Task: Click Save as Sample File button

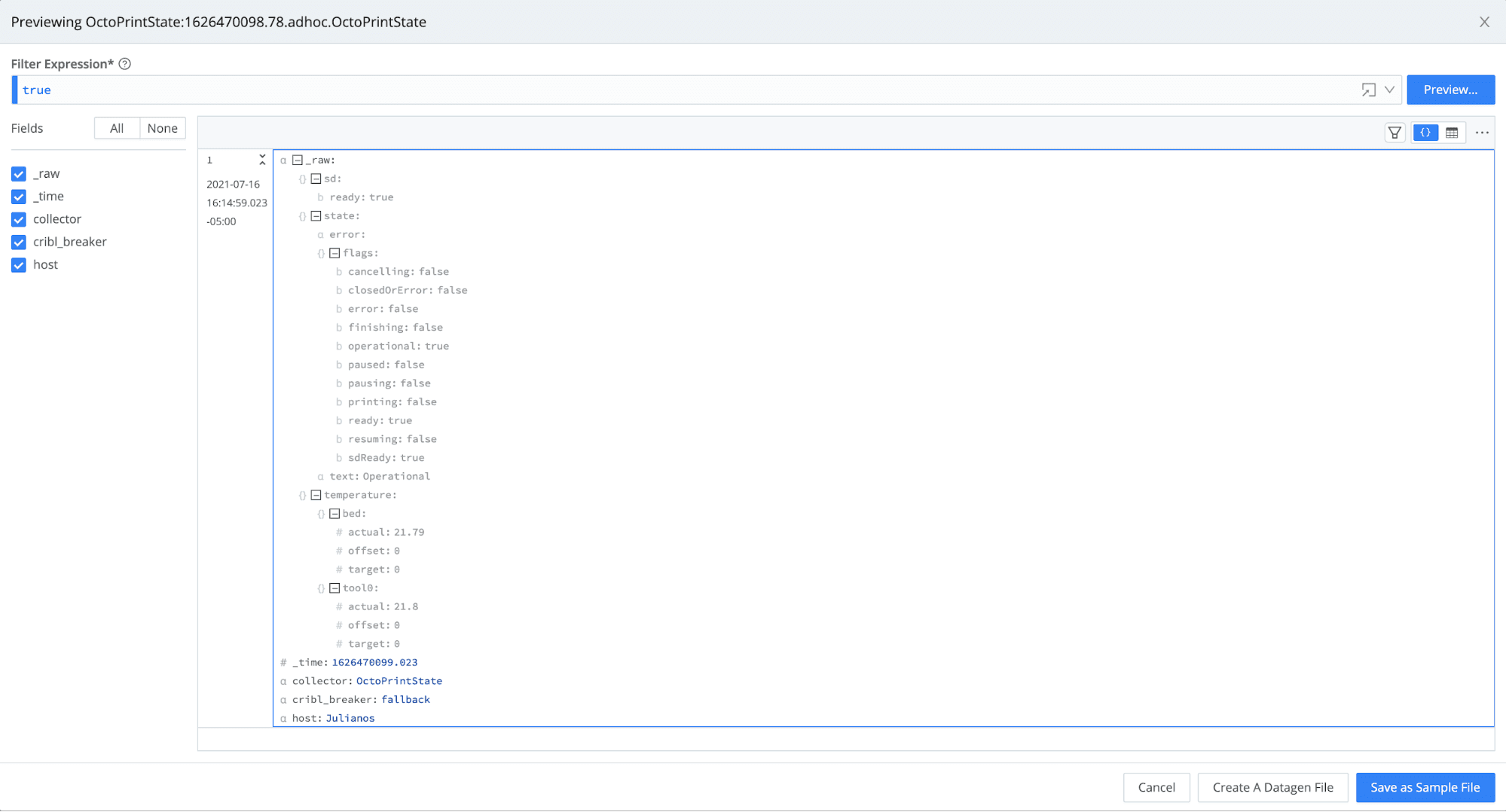Action: click(1425, 787)
